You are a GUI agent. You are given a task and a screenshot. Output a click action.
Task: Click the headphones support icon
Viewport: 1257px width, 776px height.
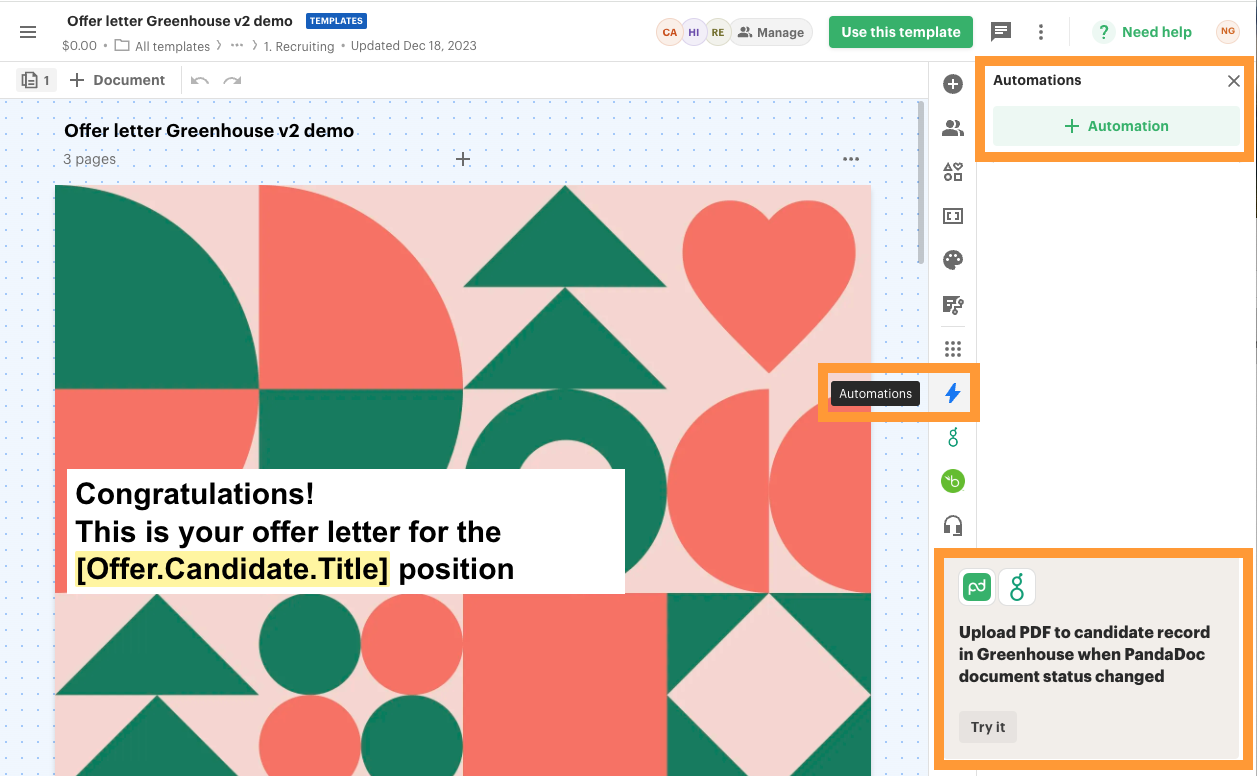pos(952,525)
